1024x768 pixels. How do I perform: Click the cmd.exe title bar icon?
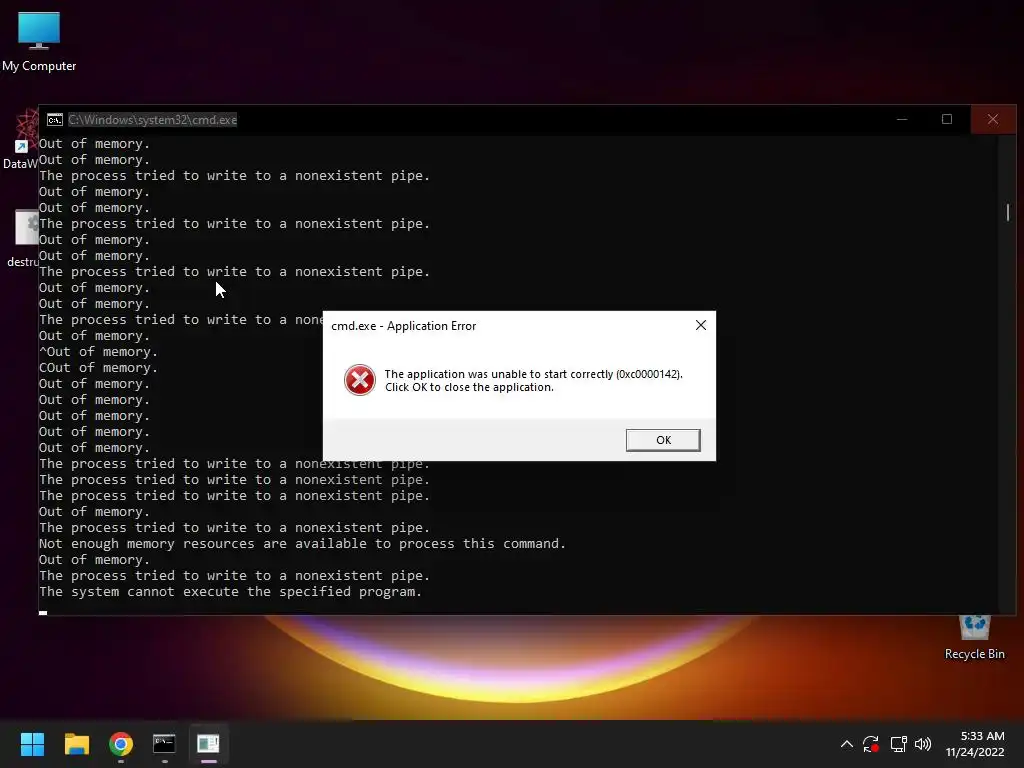click(x=55, y=120)
